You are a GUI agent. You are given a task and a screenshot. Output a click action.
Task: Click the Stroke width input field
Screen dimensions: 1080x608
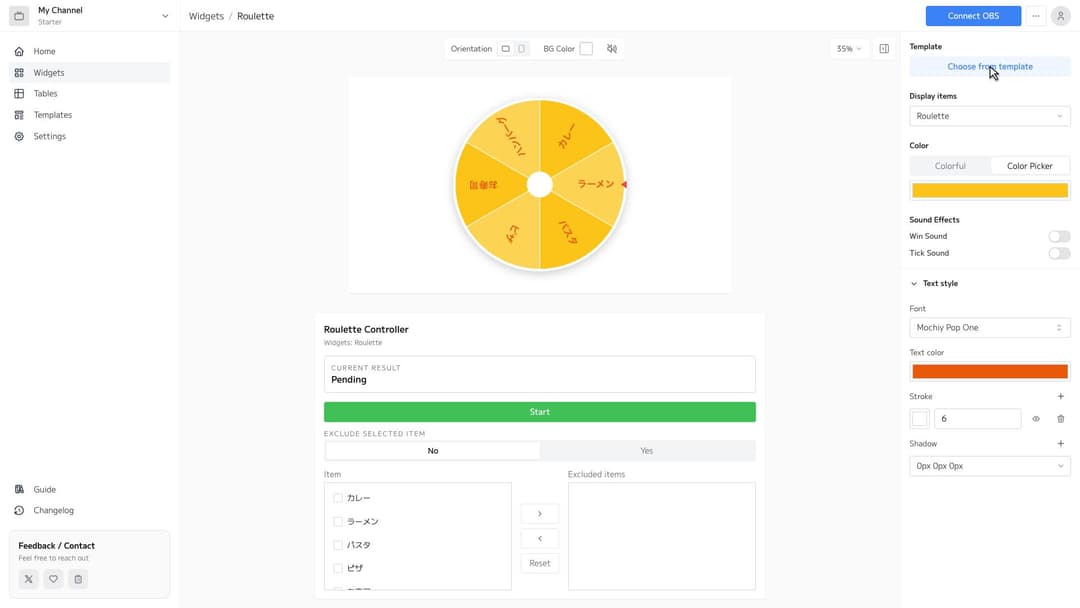[x=977, y=419]
